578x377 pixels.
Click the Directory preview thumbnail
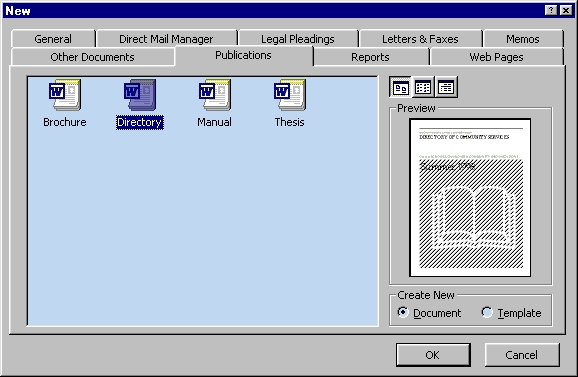pos(470,198)
